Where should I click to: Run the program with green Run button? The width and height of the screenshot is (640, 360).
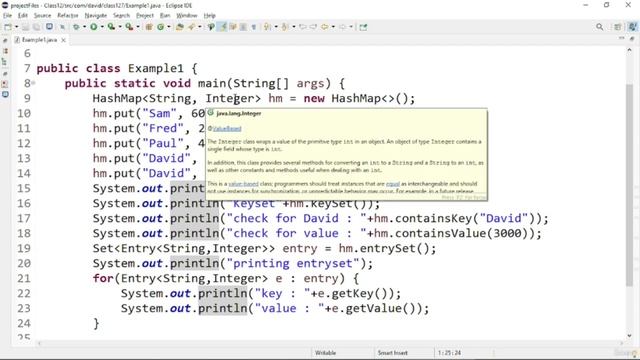coord(93,27)
